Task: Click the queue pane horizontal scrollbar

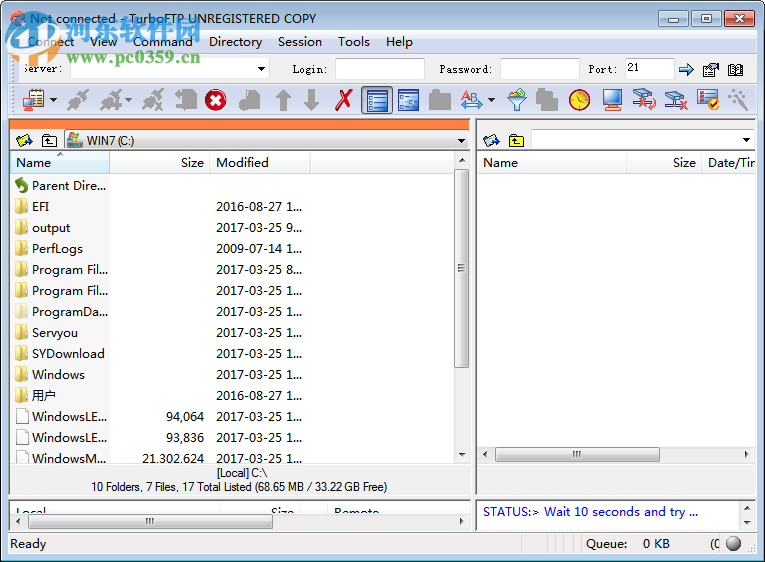Action: click(x=150, y=522)
